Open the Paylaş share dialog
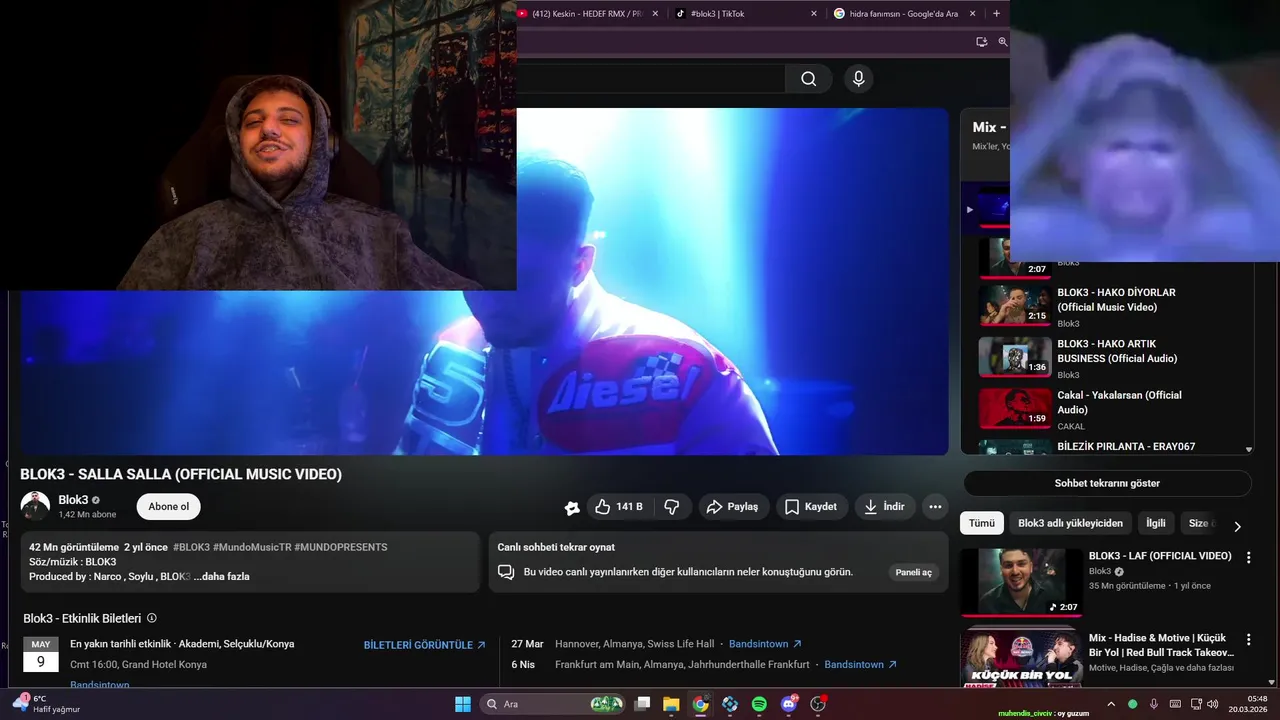Viewport: 1280px width, 720px height. pos(733,507)
